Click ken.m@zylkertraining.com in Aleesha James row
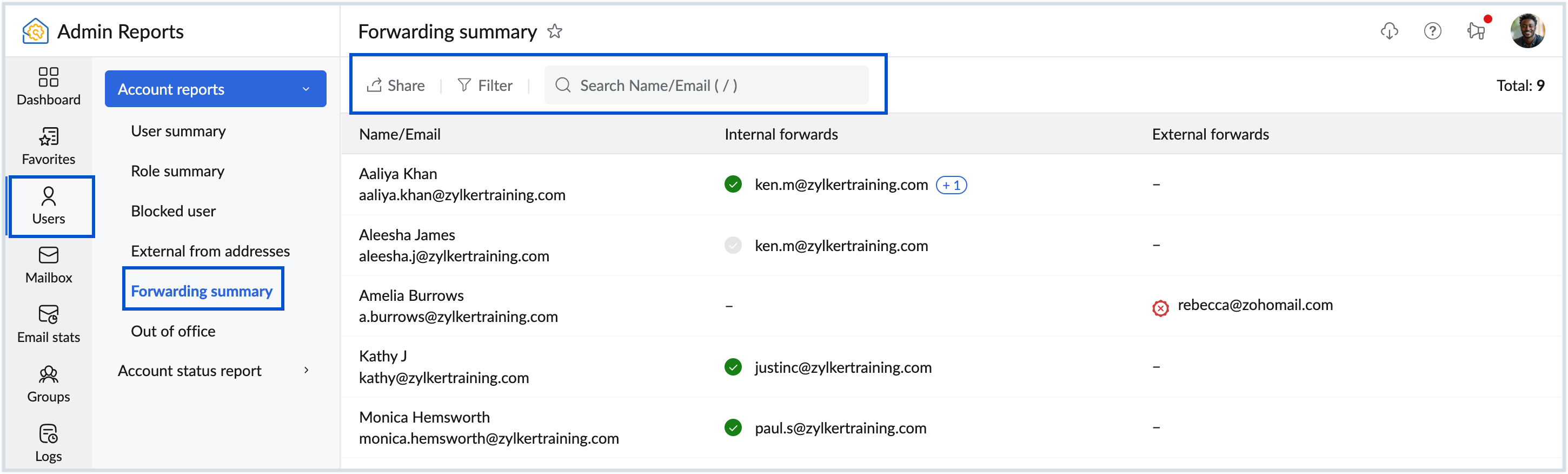Screen dimensions: 1568x474 pos(841,246)
